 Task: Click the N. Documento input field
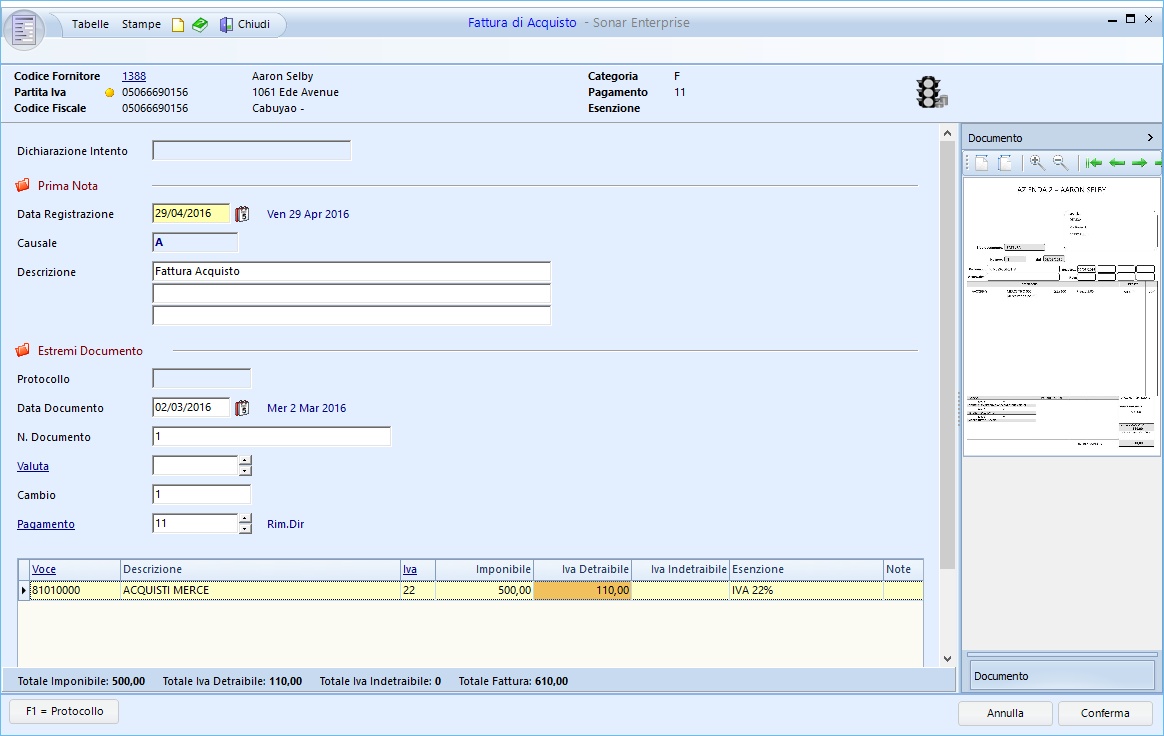[271, 437]
